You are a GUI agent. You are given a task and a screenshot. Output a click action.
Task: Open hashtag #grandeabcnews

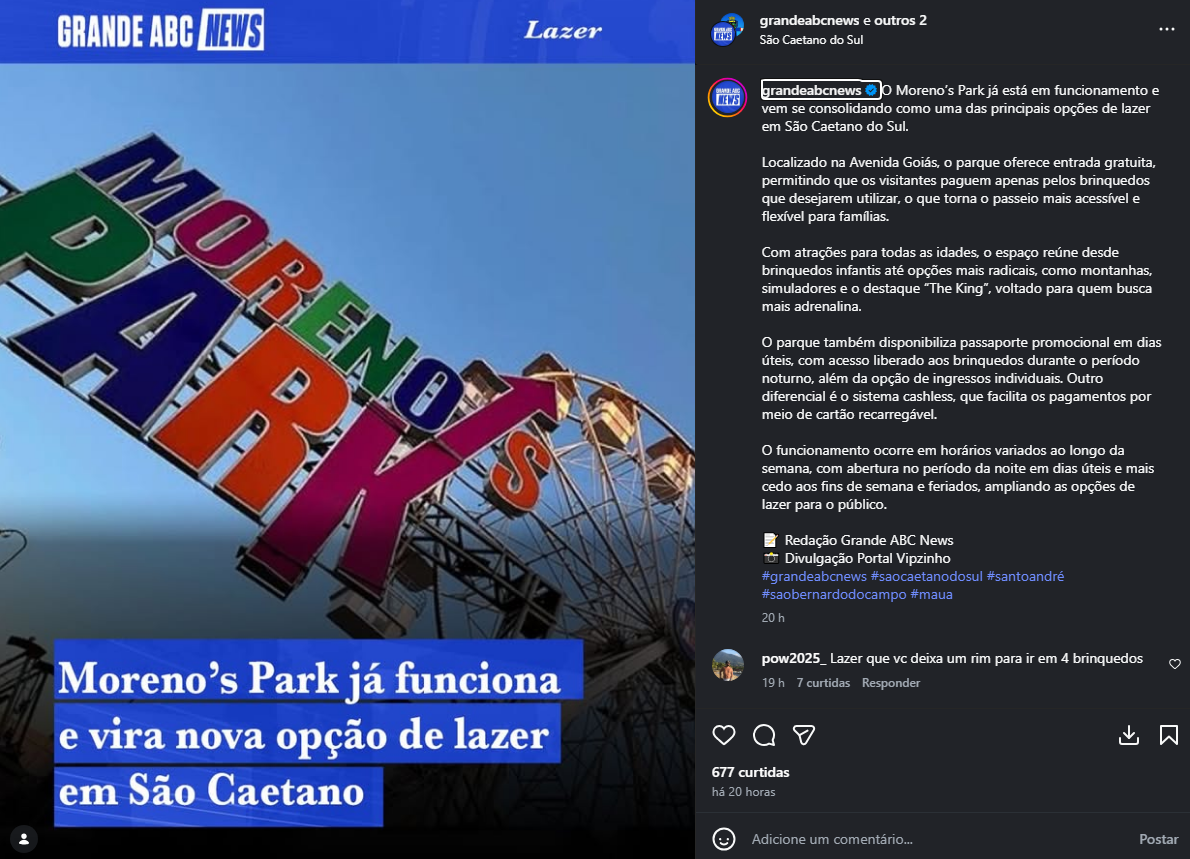click(x=814, y=576)
